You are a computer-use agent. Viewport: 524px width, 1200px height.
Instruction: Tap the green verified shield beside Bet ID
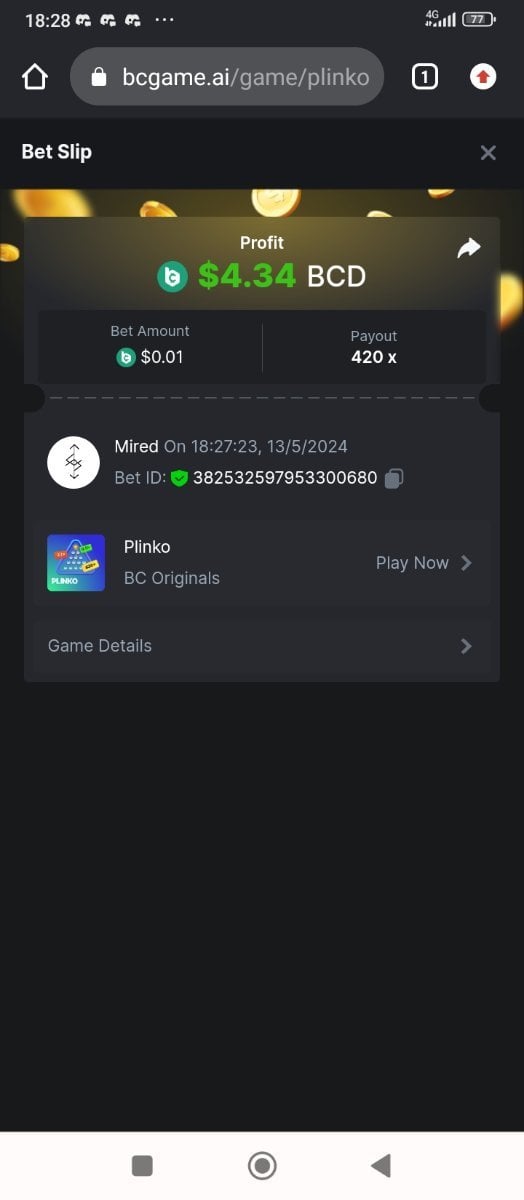pyautogui.click(x=179, y=478)
